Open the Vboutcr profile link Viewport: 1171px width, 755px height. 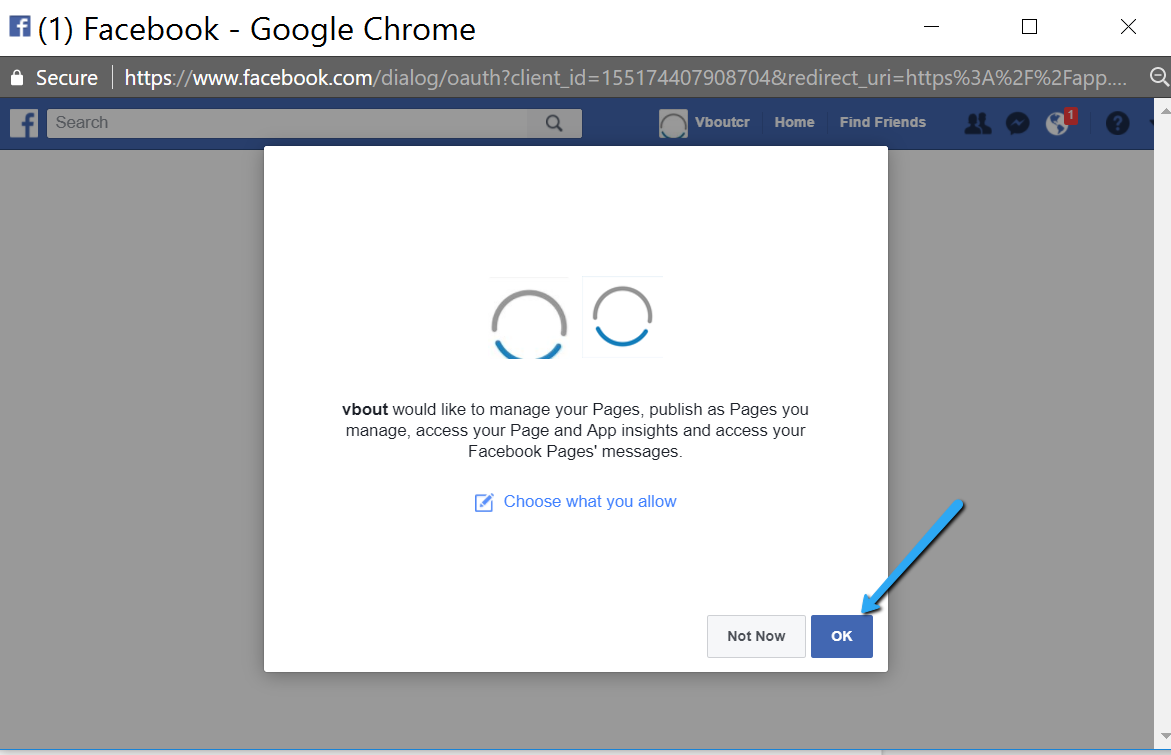pyautogui.click(x=721, y=122)
